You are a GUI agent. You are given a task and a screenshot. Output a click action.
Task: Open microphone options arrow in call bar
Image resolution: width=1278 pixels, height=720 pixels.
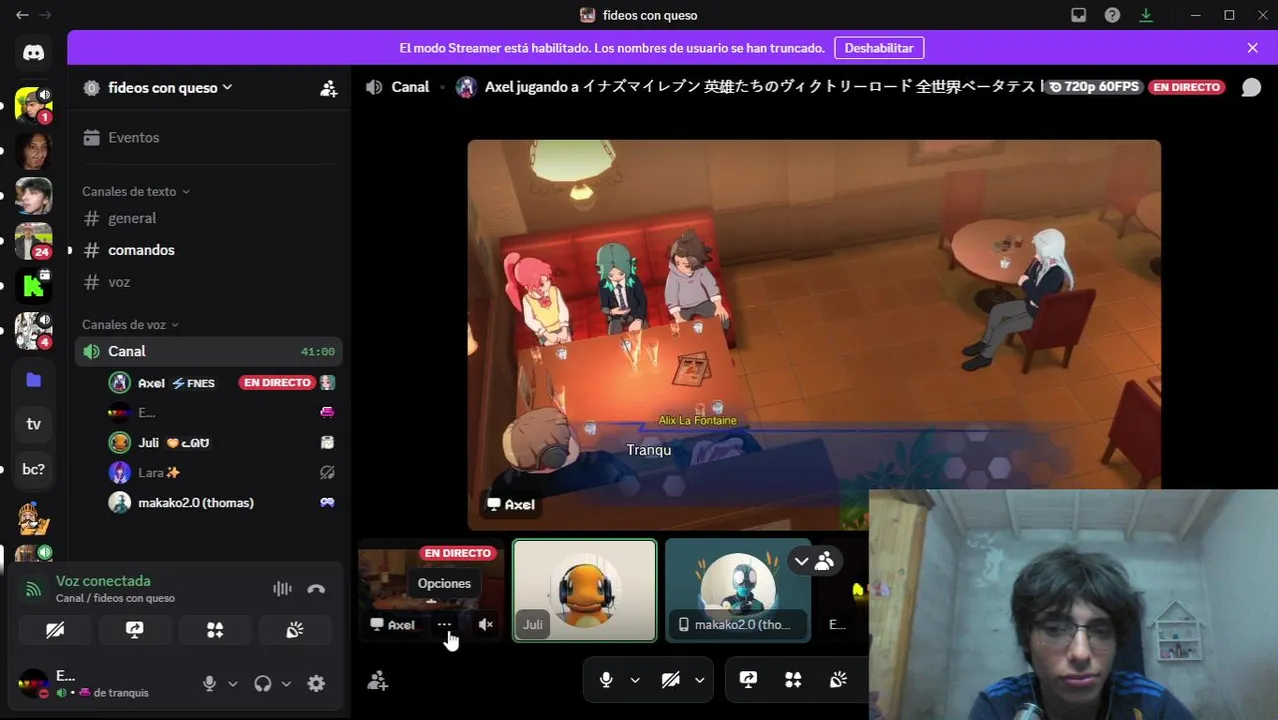(x=635, y=680)
